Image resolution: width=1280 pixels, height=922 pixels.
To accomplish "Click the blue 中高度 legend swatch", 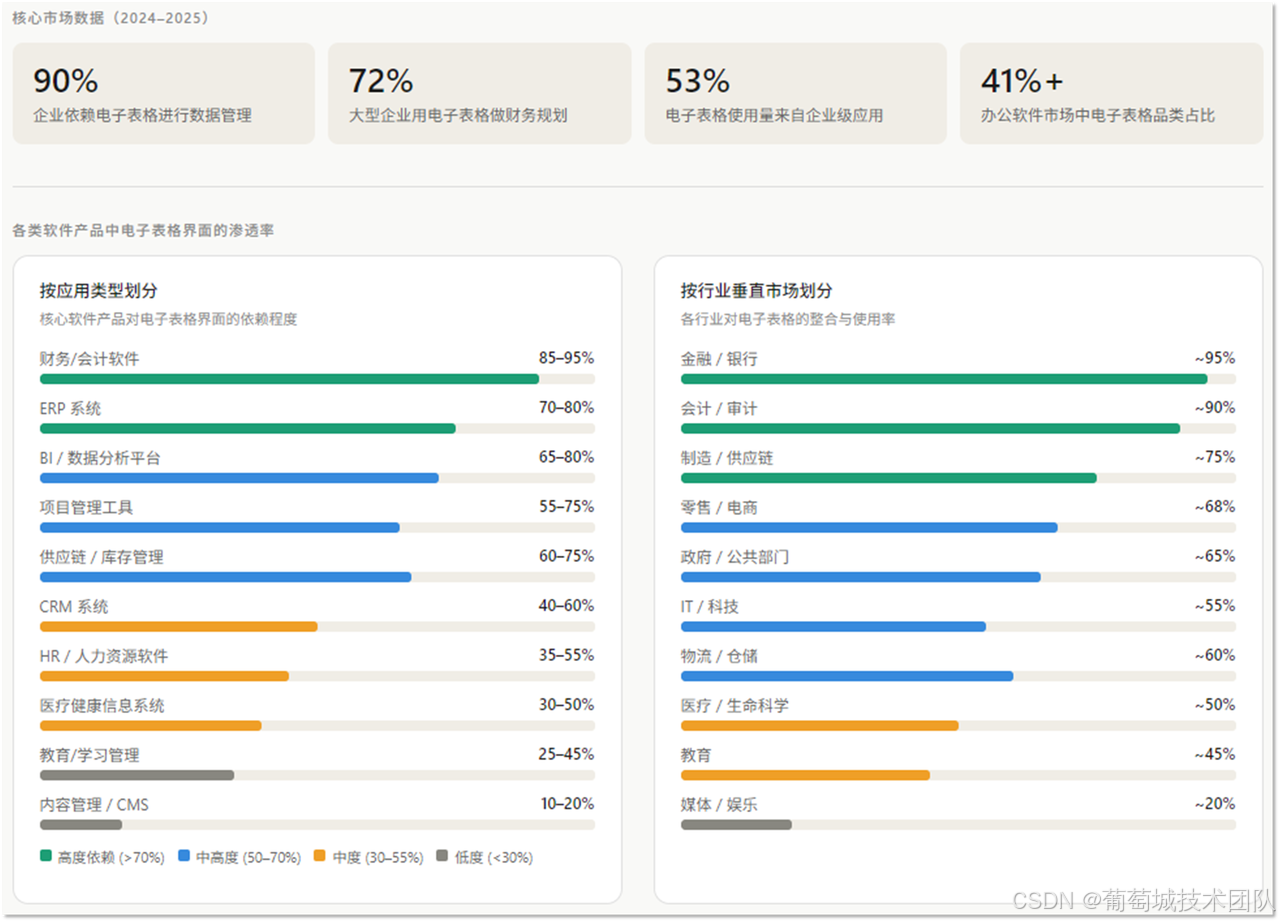I will click(184, 856).
